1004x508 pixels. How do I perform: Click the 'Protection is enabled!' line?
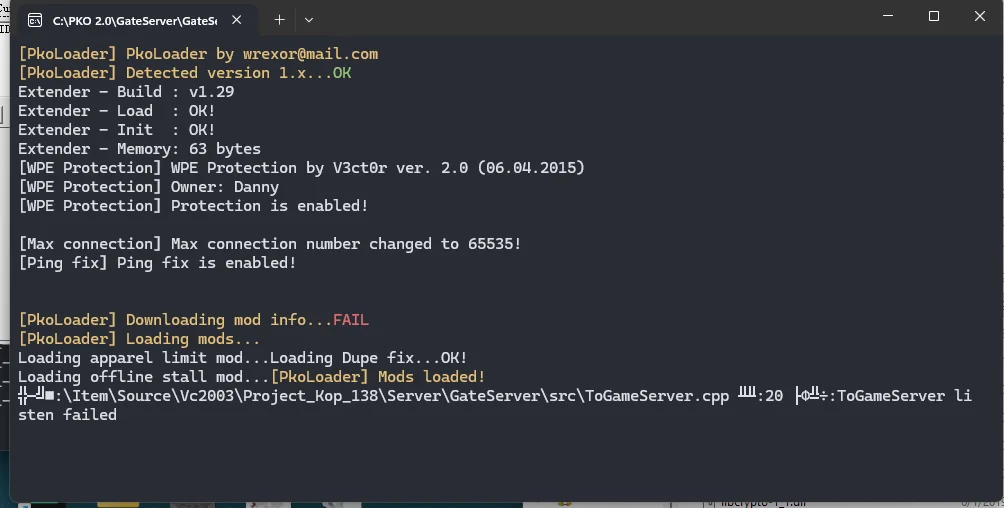point(194,206)
